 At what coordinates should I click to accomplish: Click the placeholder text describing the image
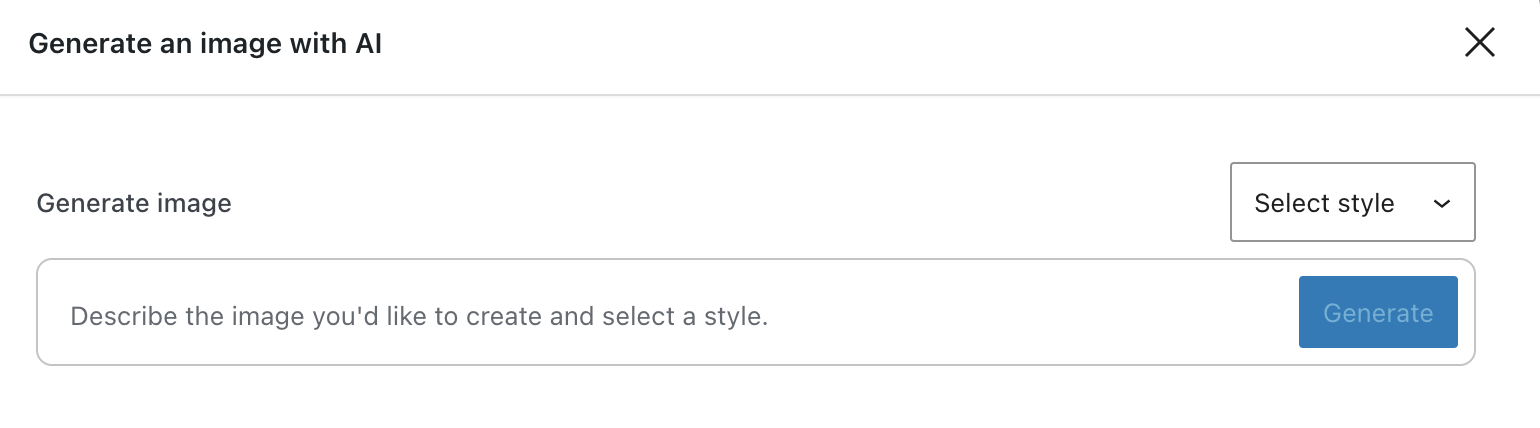pyautogui.click(x=419, y=317)
